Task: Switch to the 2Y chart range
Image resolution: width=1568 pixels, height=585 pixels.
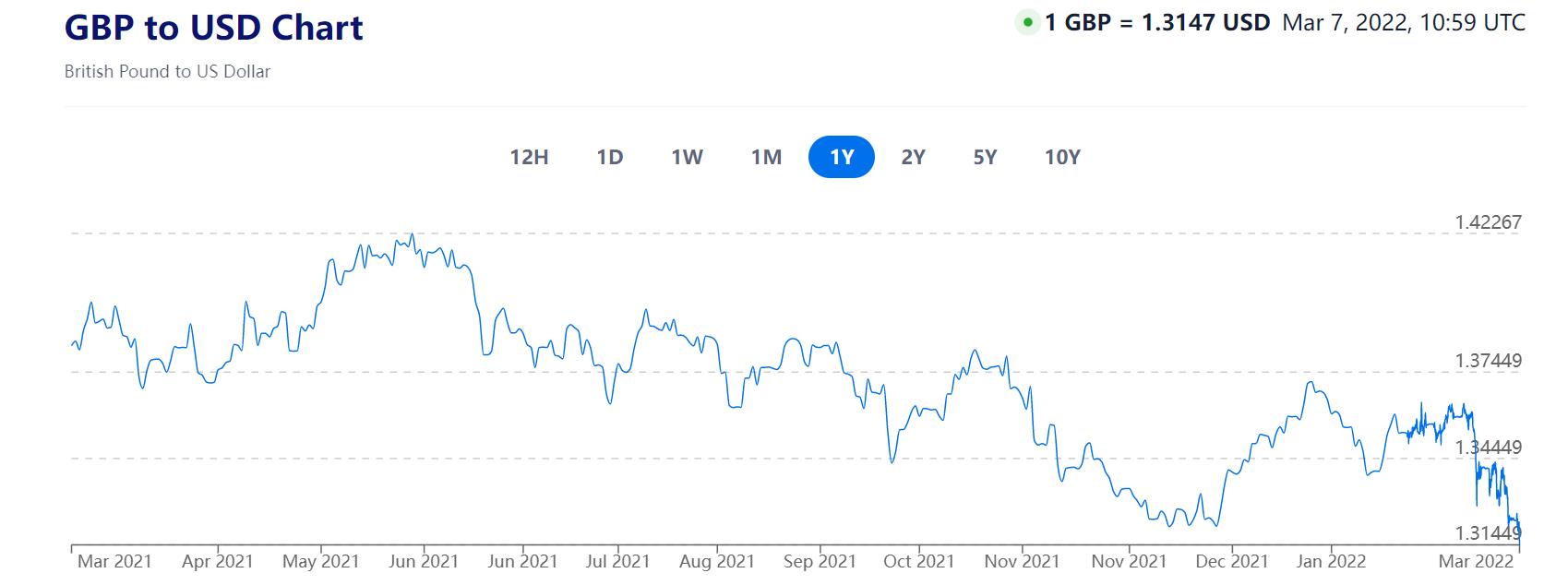Action: click(x=913, y=157)
